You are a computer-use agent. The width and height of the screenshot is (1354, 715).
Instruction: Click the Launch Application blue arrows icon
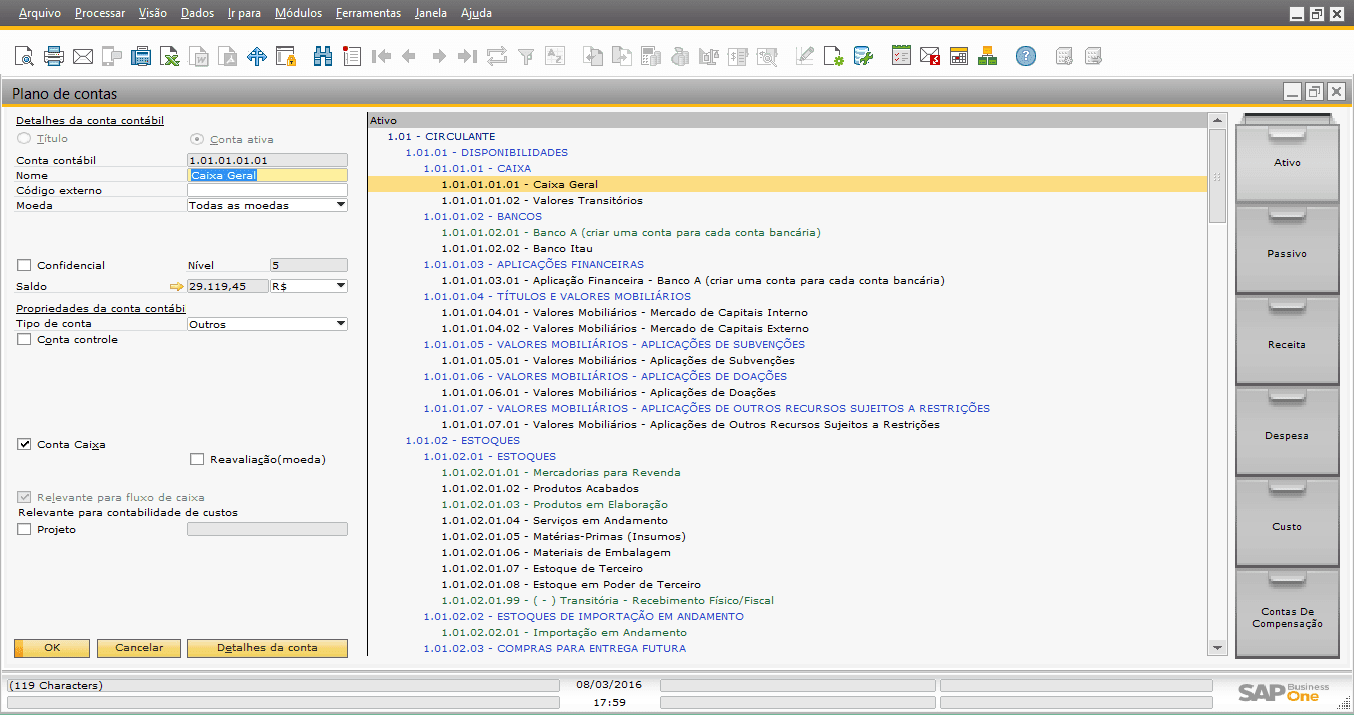tap(257, 56)
